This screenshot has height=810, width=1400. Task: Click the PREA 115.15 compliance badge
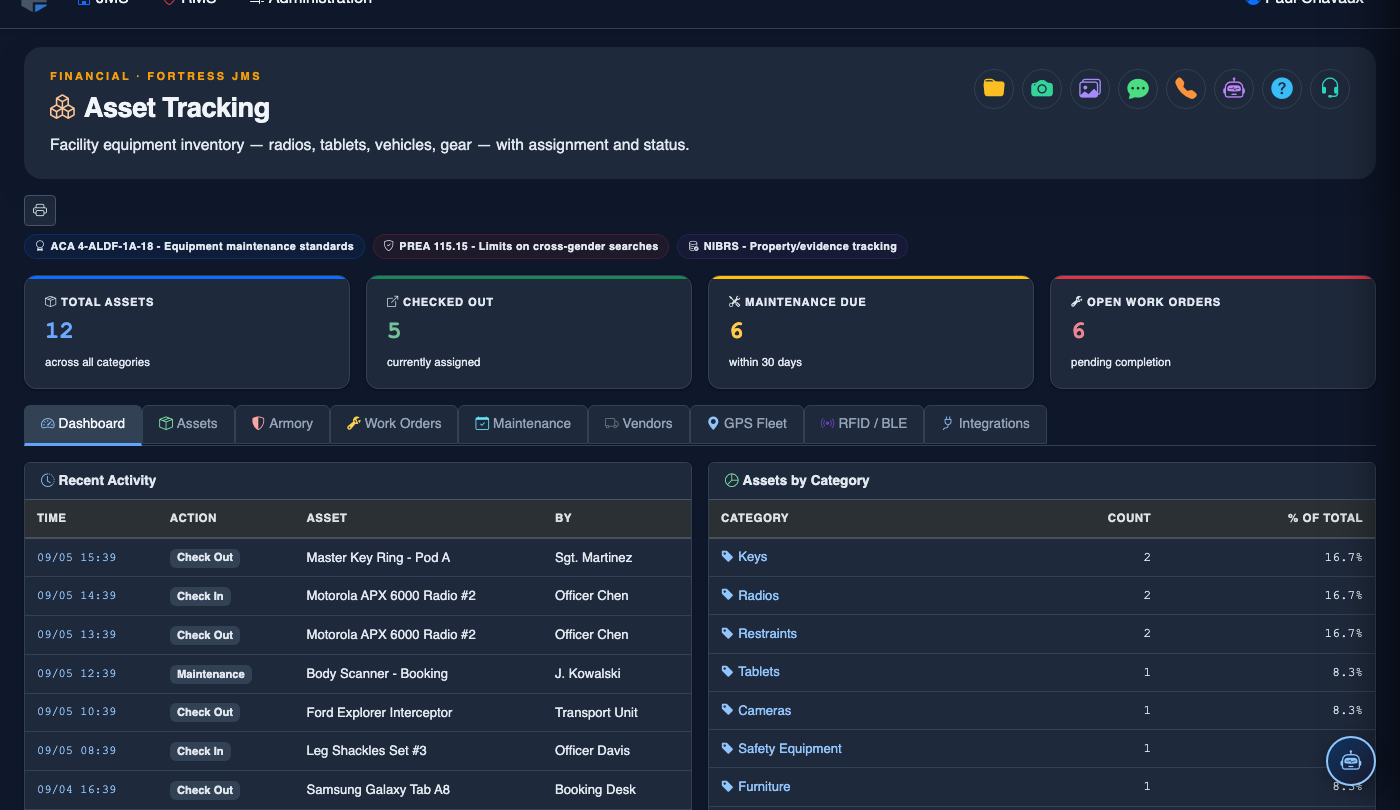click(x=520, y=246)
